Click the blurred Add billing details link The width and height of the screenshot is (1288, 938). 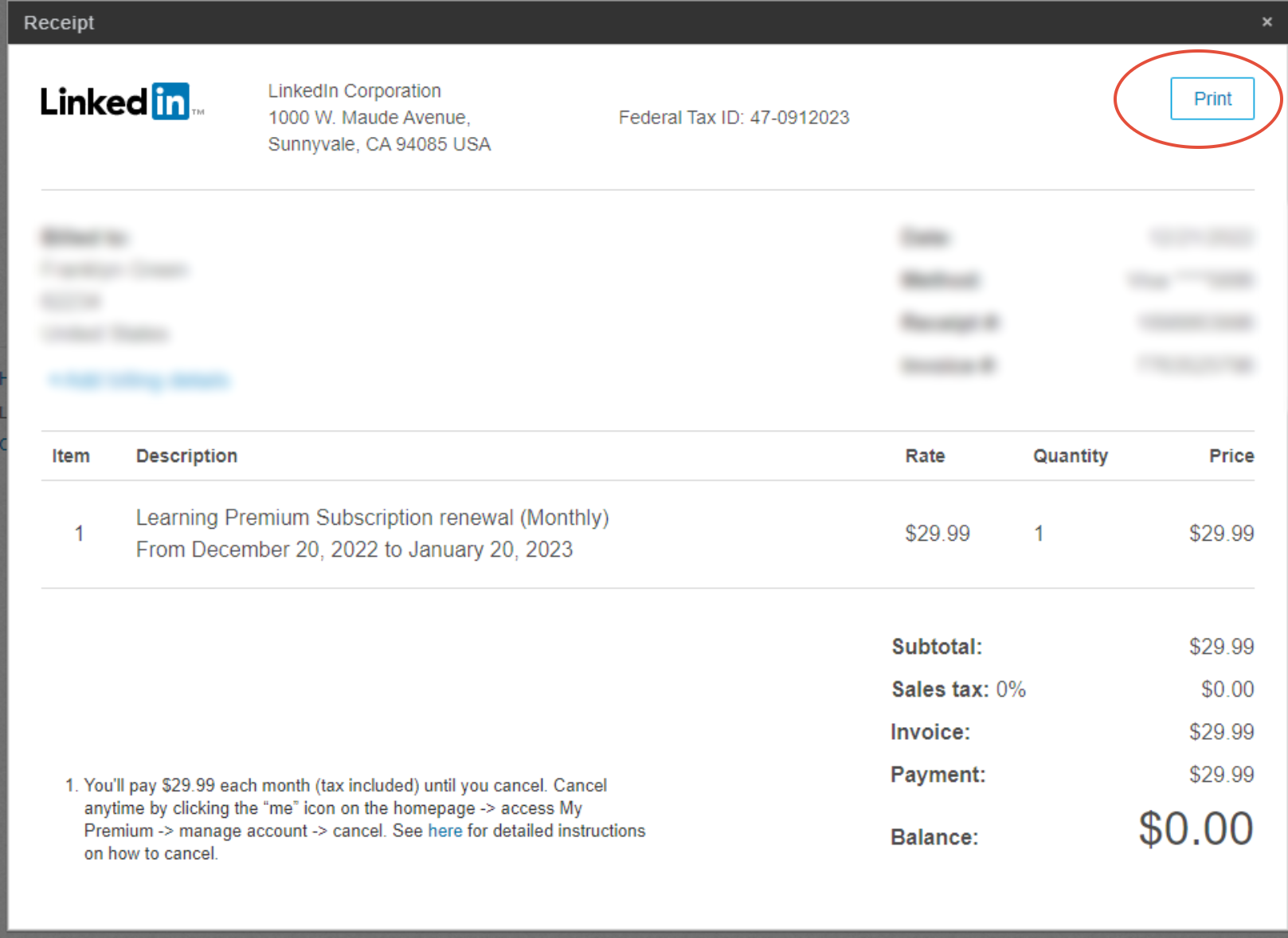(x=139, y=381)
